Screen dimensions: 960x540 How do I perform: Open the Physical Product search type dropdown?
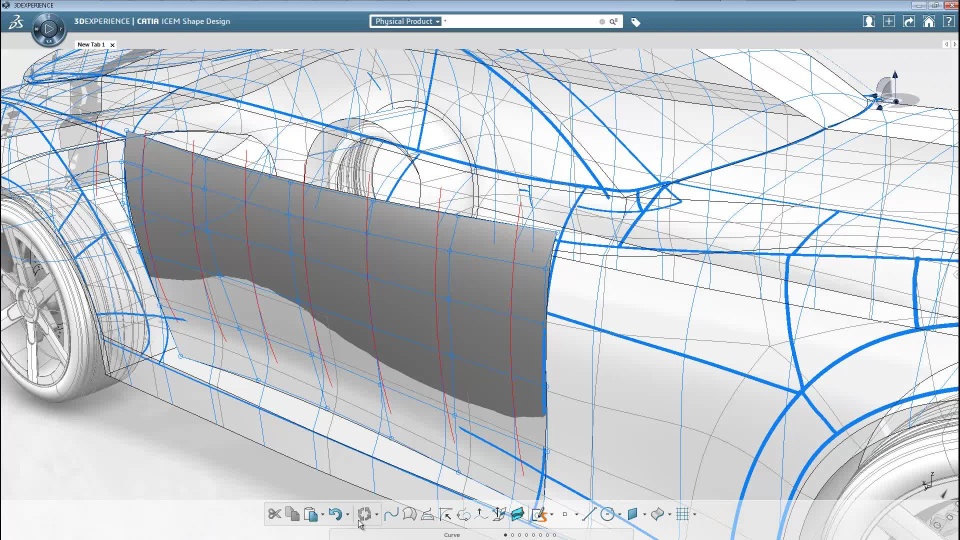click(406, 21)
